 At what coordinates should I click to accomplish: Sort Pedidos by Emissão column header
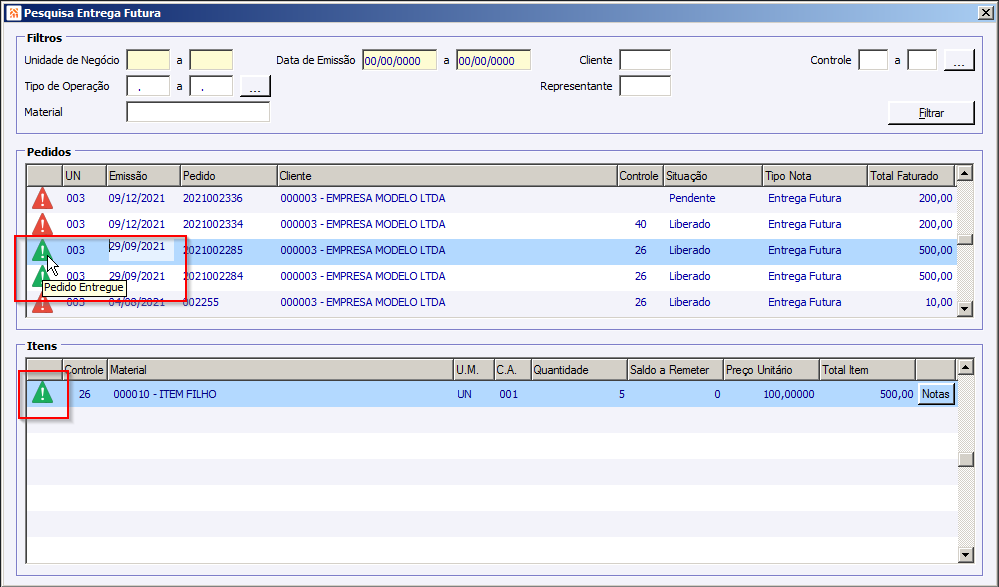pyautogui.click(x=143, y=176)
